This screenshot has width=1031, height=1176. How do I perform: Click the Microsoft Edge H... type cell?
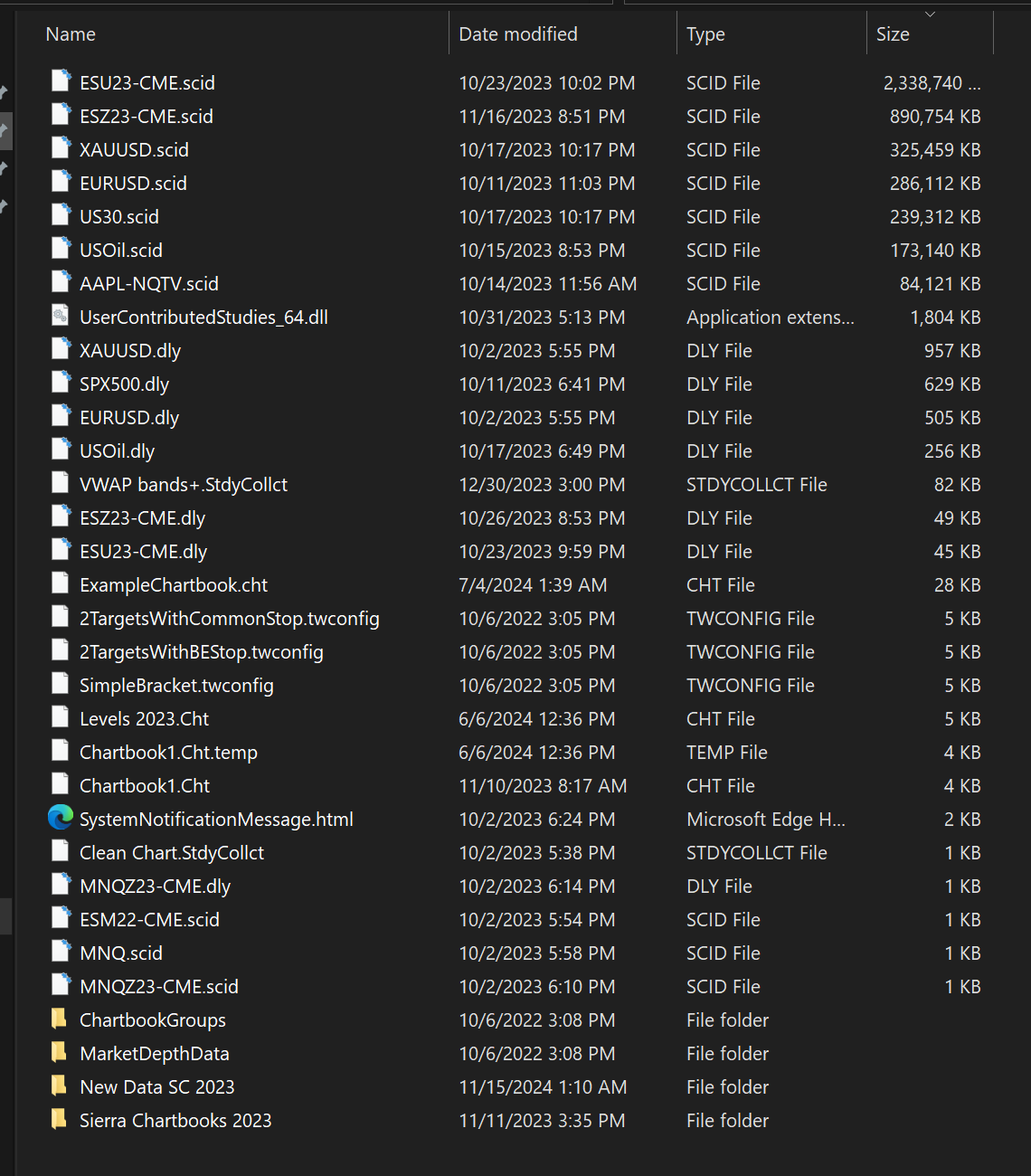(766, 820)
